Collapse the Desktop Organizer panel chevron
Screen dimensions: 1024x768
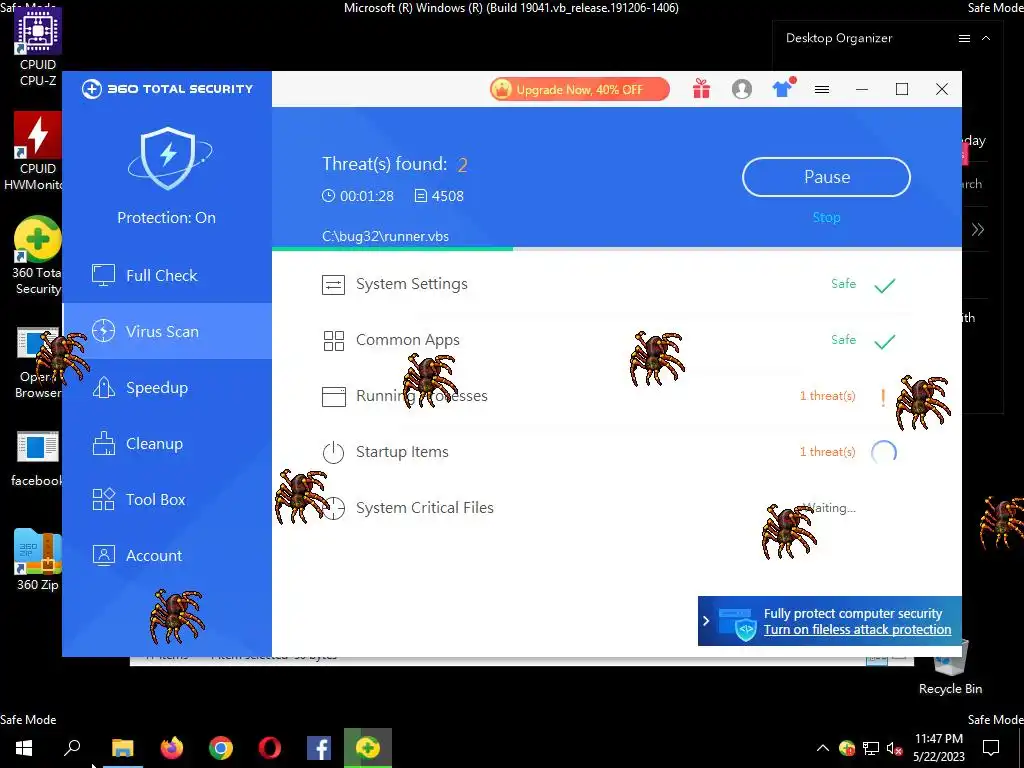[986, 39]
